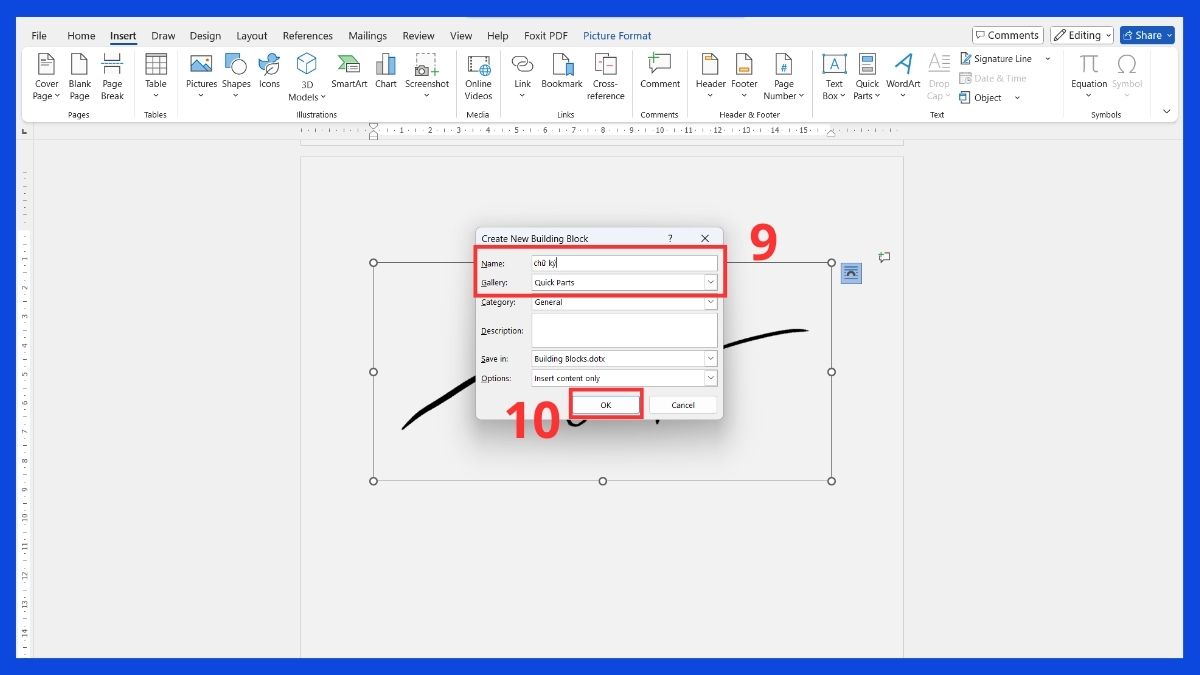Image resolution: width=1200 pixels, height=675 pixels.
Task: Insert a Cross-reference
Action: (606, 77)
